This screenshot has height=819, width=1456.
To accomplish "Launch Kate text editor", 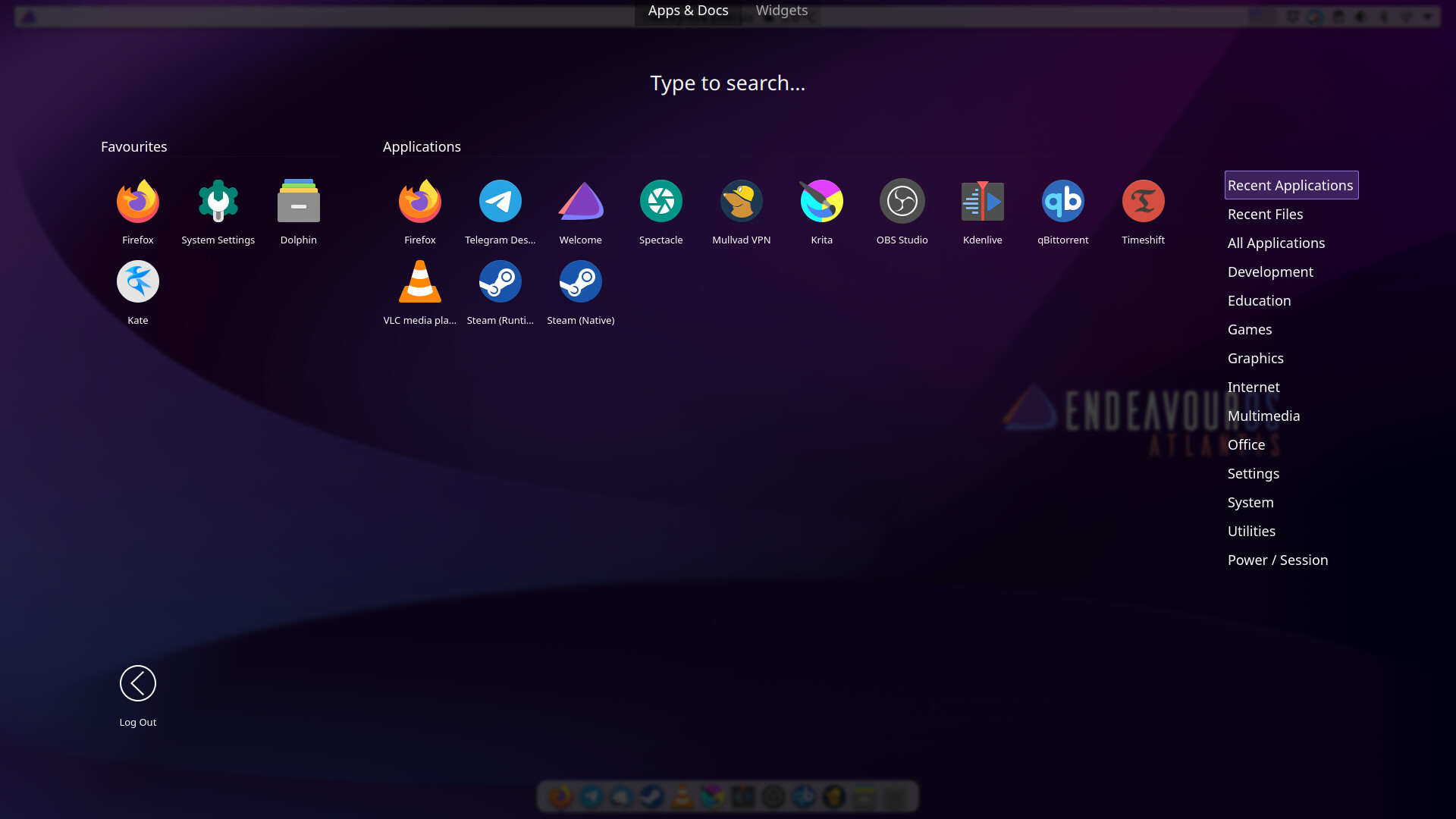I will [137, 292].
